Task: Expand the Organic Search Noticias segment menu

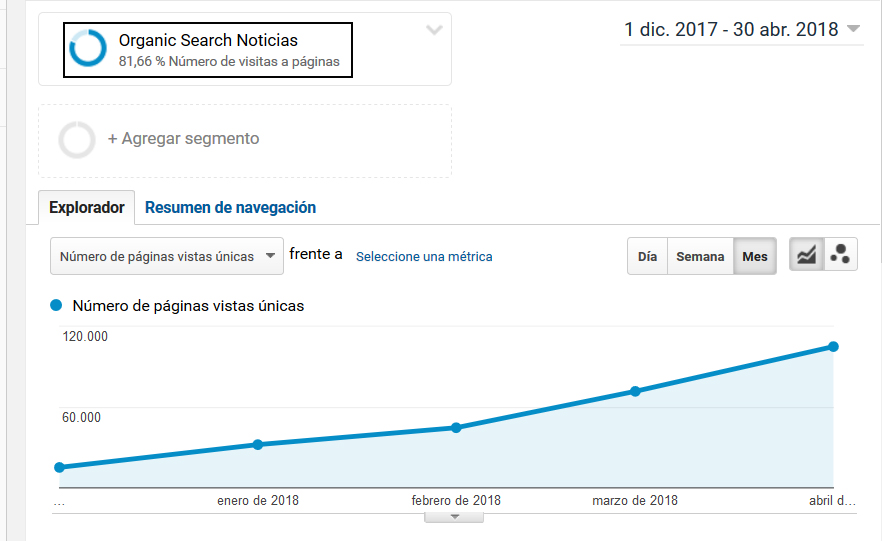Action: point(434,30)
